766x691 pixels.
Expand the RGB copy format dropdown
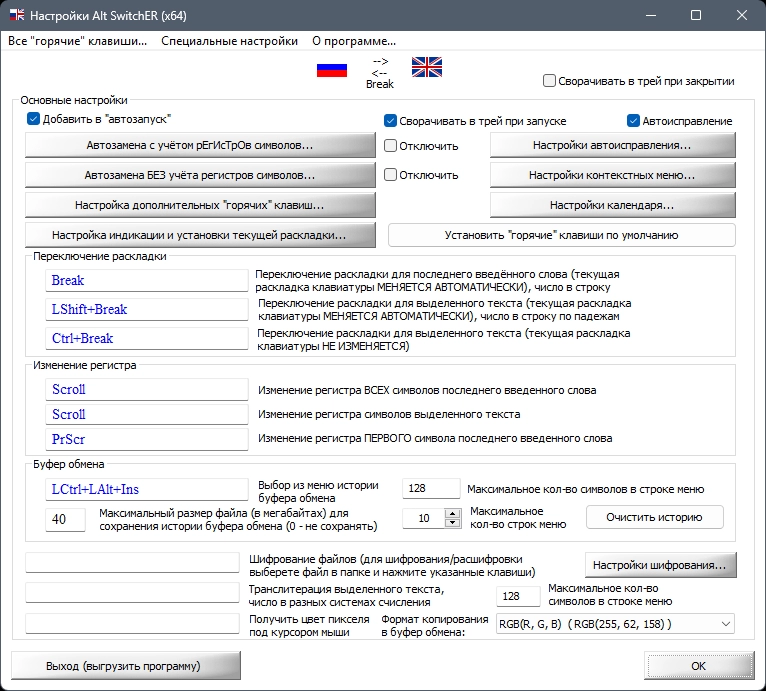(x=724, y=624)
